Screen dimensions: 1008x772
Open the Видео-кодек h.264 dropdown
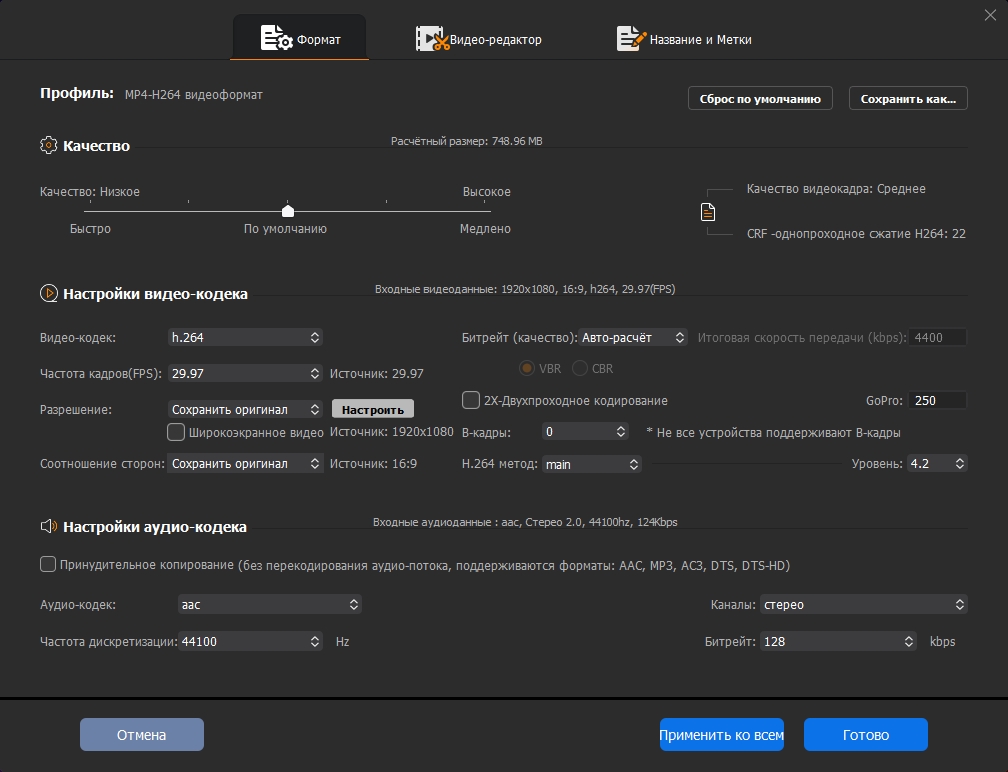(x=245, y=338)
